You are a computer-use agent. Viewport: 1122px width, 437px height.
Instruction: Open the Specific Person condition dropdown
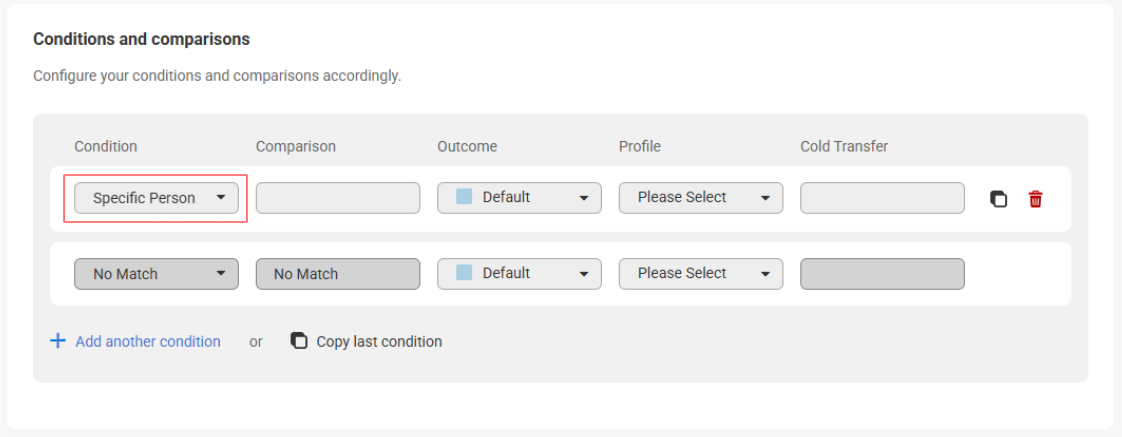[x=156, y=198]
